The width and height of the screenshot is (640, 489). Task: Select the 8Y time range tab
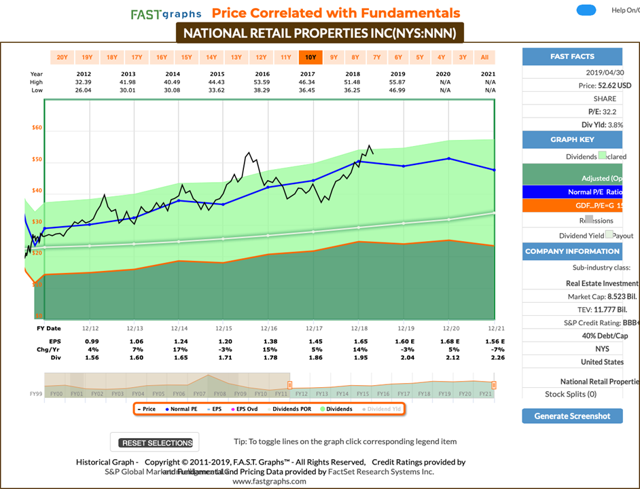pos(356,57)
